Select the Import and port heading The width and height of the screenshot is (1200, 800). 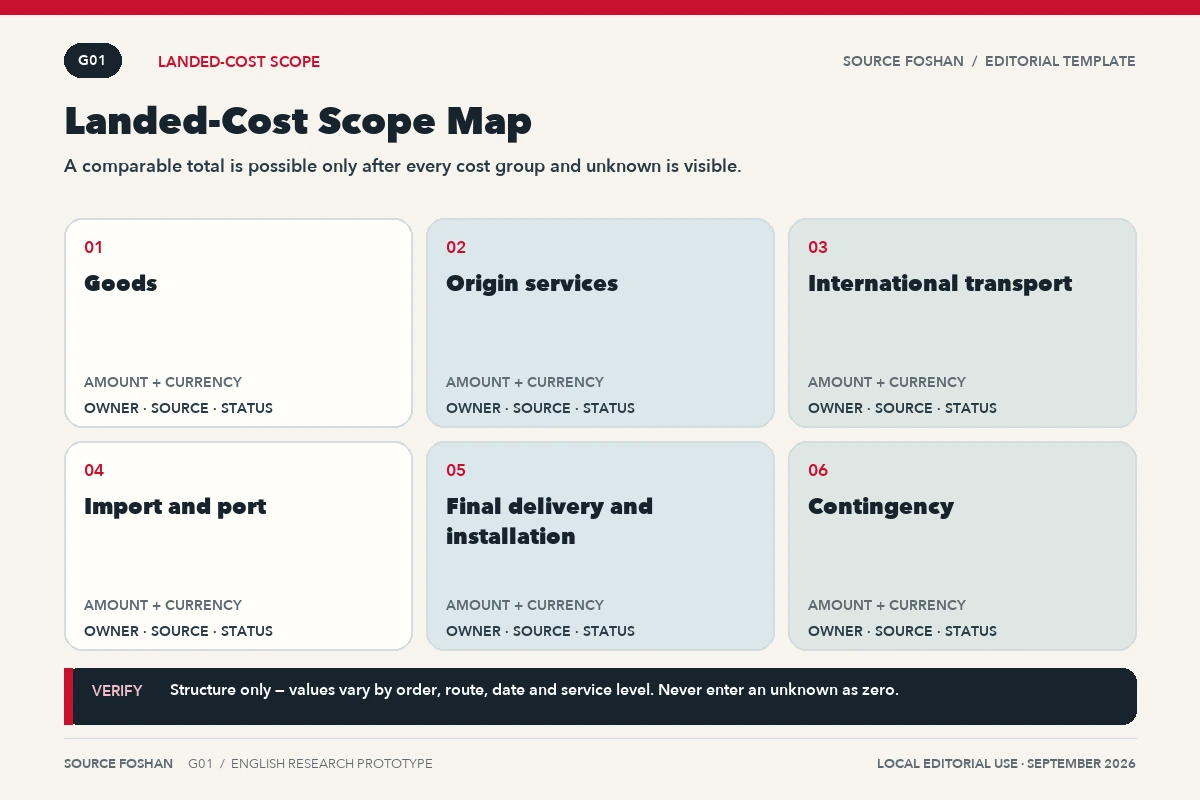(175, 507)
